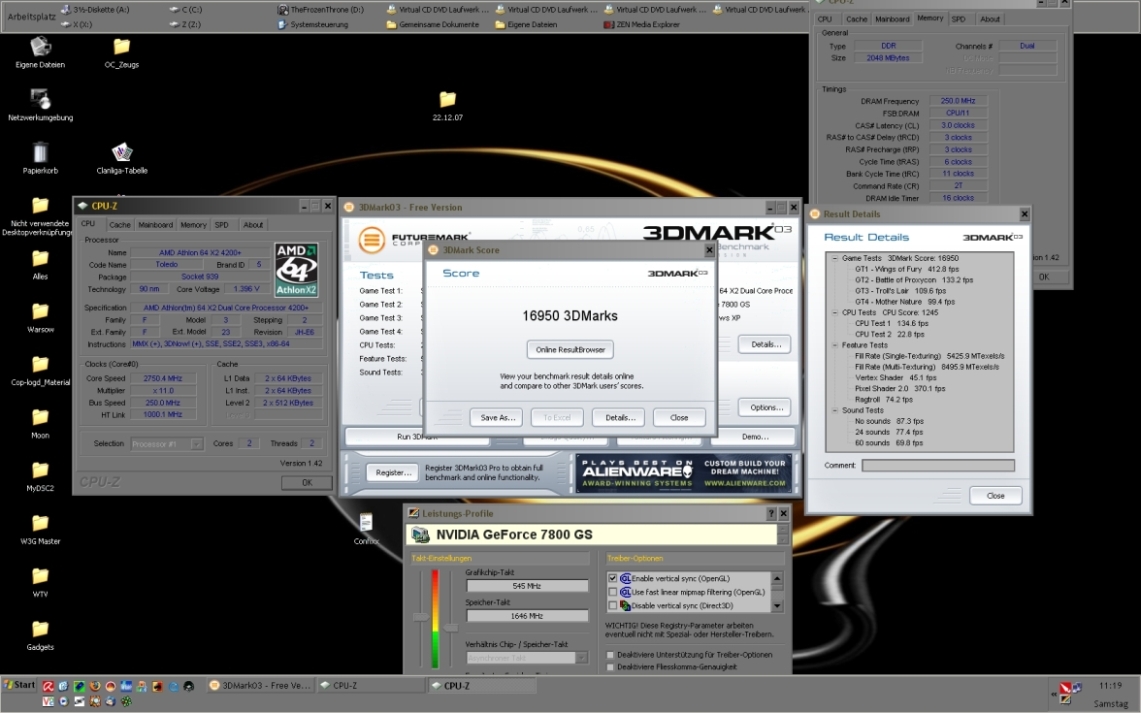Screen dimensions: 1141x713
Task: Click Register... button in 3DMark03
Action: 393,473
